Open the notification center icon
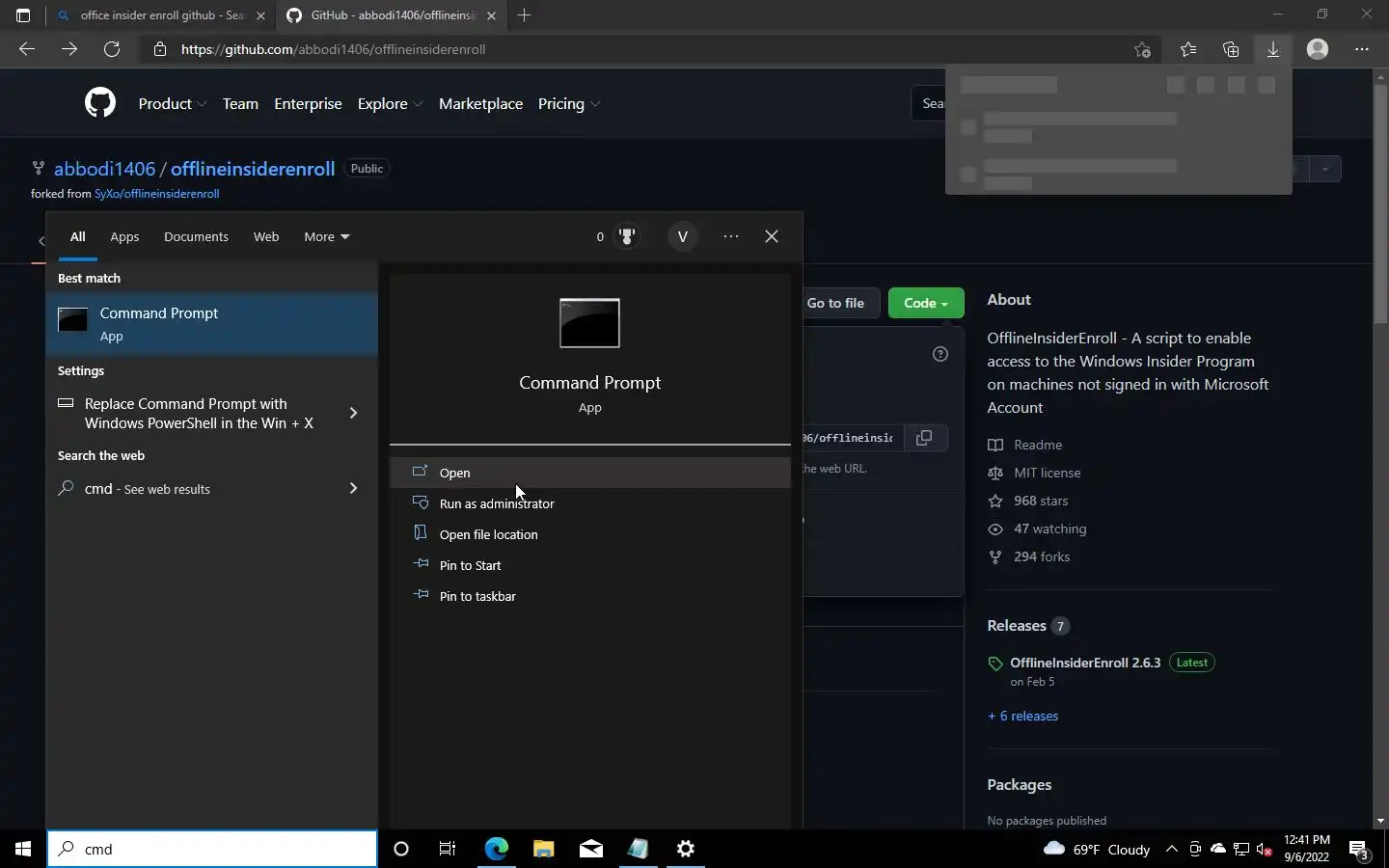The width and height of the screenshot is (1389, 868). click(1359, 849)
